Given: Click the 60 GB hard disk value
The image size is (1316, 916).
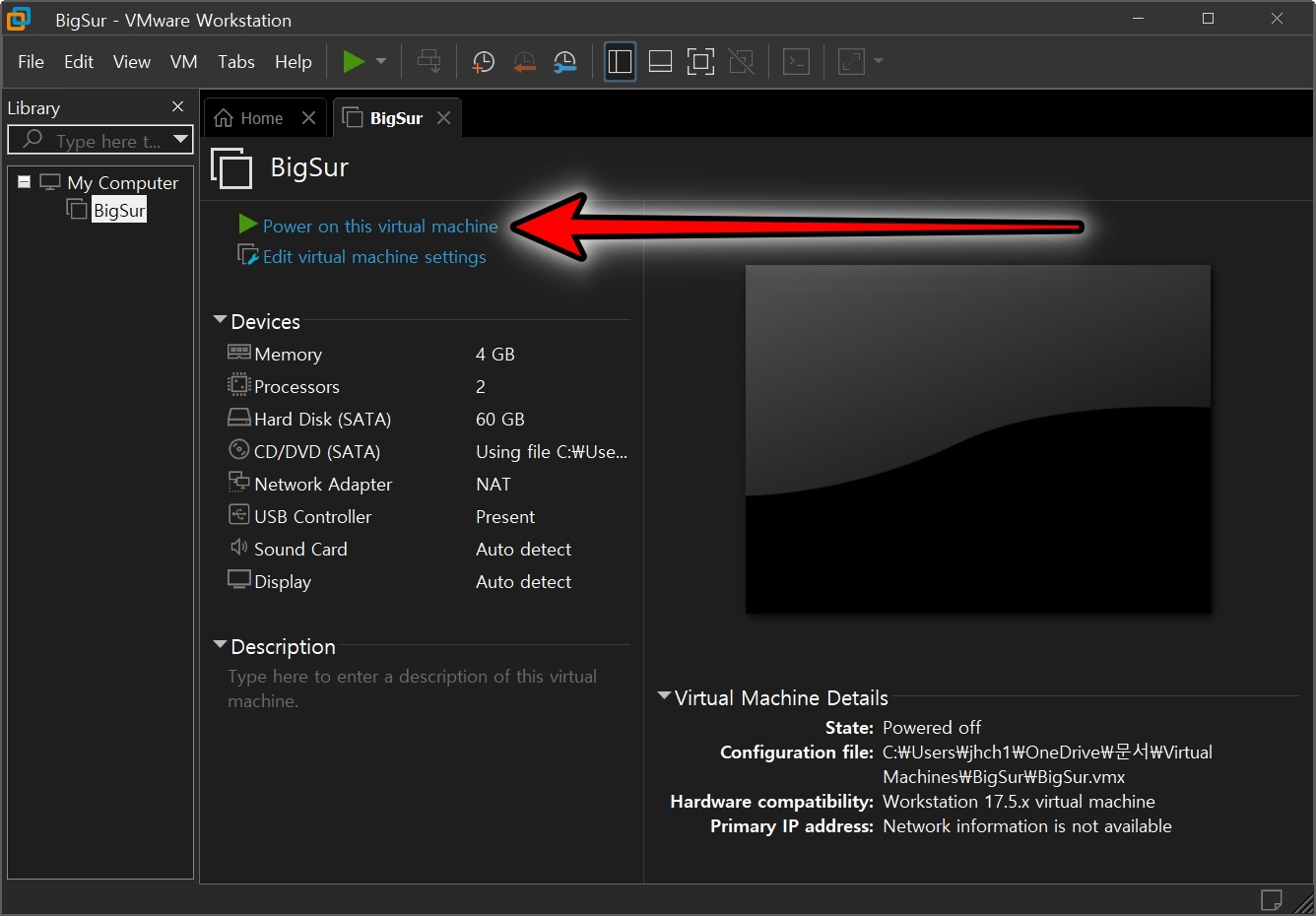Looking at the screenshot, I should click(x=500, y=420).
